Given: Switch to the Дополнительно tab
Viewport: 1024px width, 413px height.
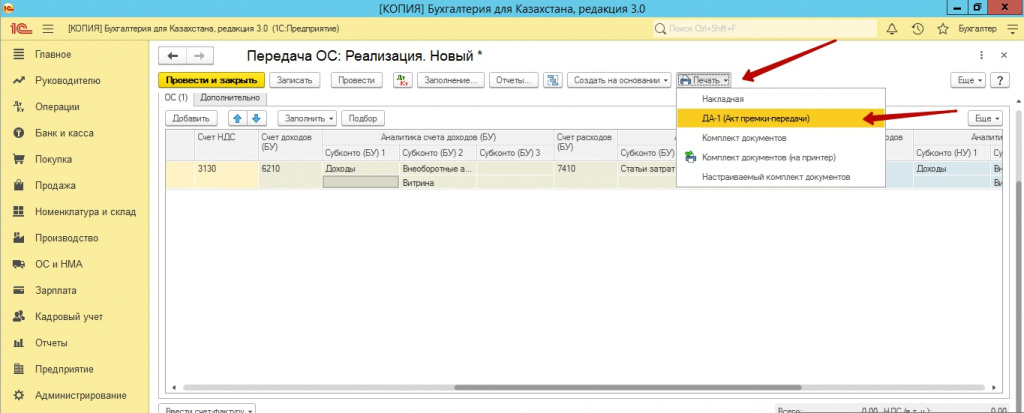Looking at the screenshot, I should pyautogui.click(x=230, y=98).
